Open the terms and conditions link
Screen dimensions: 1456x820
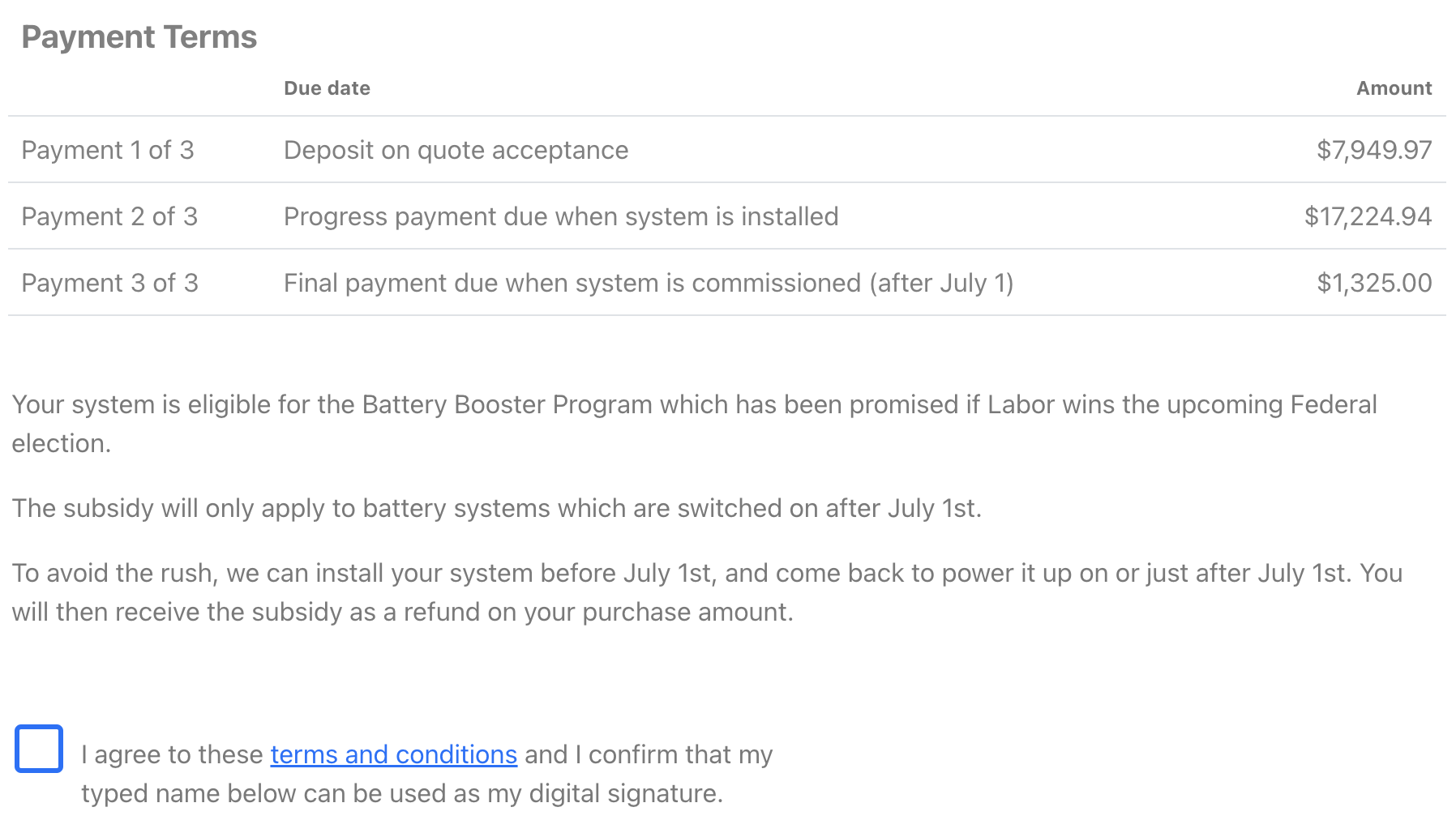click(393, 754)
